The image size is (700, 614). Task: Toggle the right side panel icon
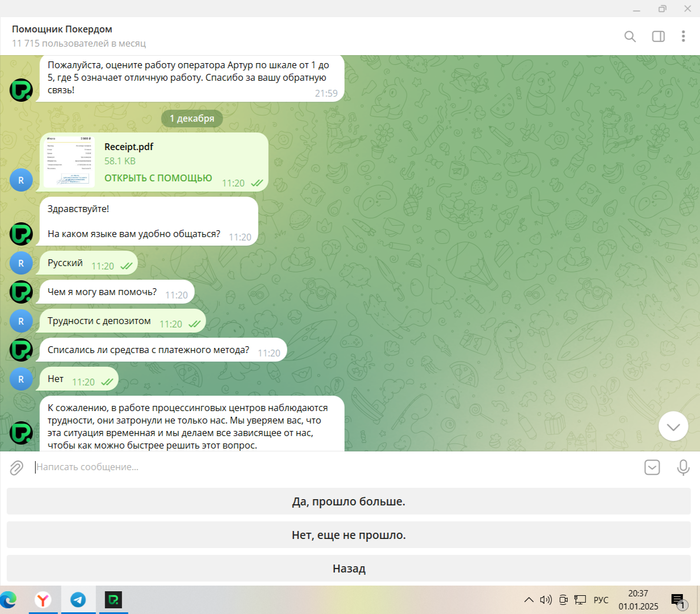[658, 37]
